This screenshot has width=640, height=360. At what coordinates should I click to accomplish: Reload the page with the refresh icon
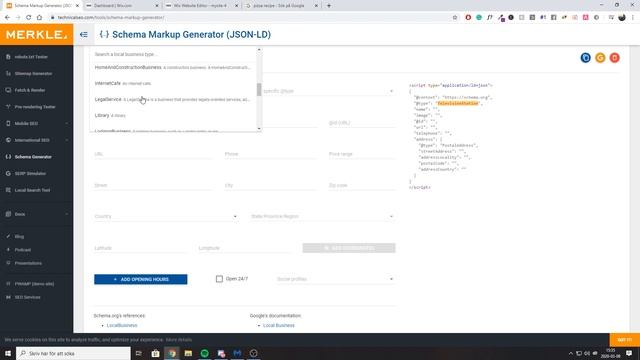[x=29, y=18]
